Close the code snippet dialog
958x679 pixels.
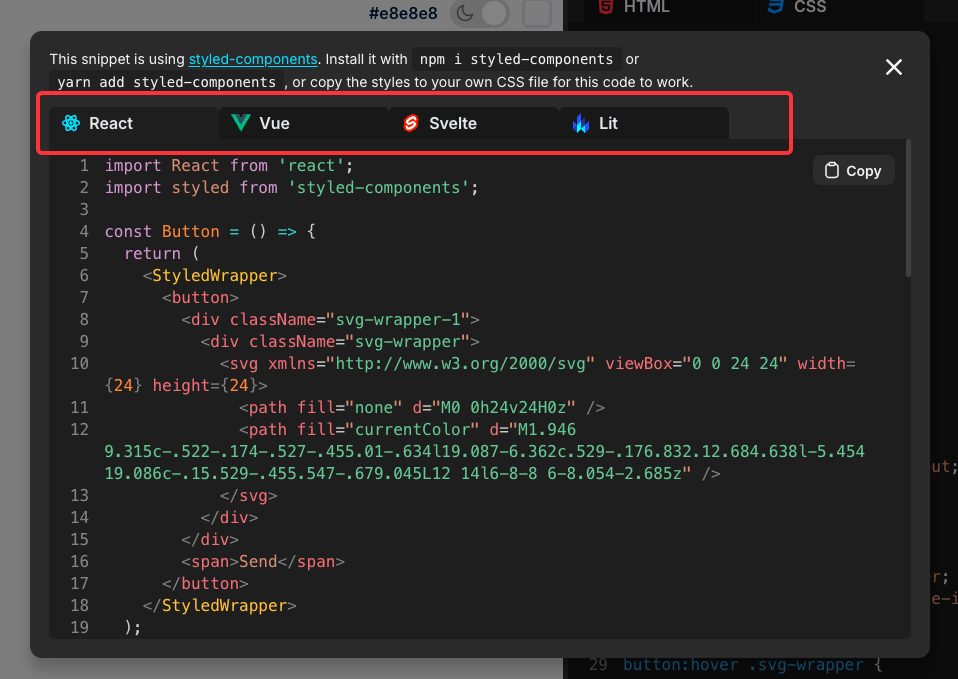(x=893, y=67)
